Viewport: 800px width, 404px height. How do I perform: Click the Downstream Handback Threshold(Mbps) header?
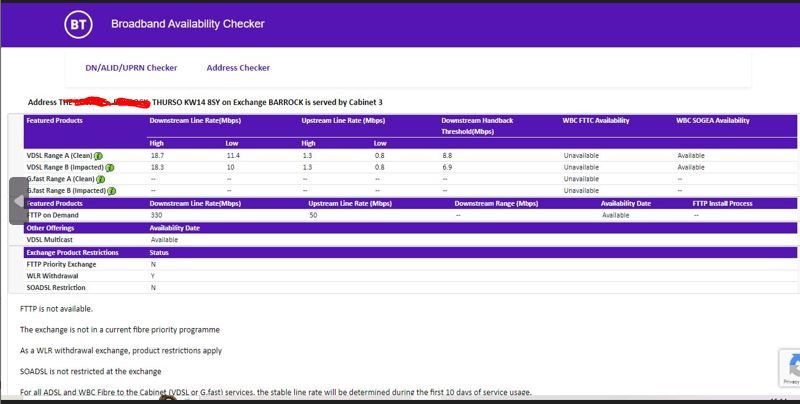click(x=477, y=126)
